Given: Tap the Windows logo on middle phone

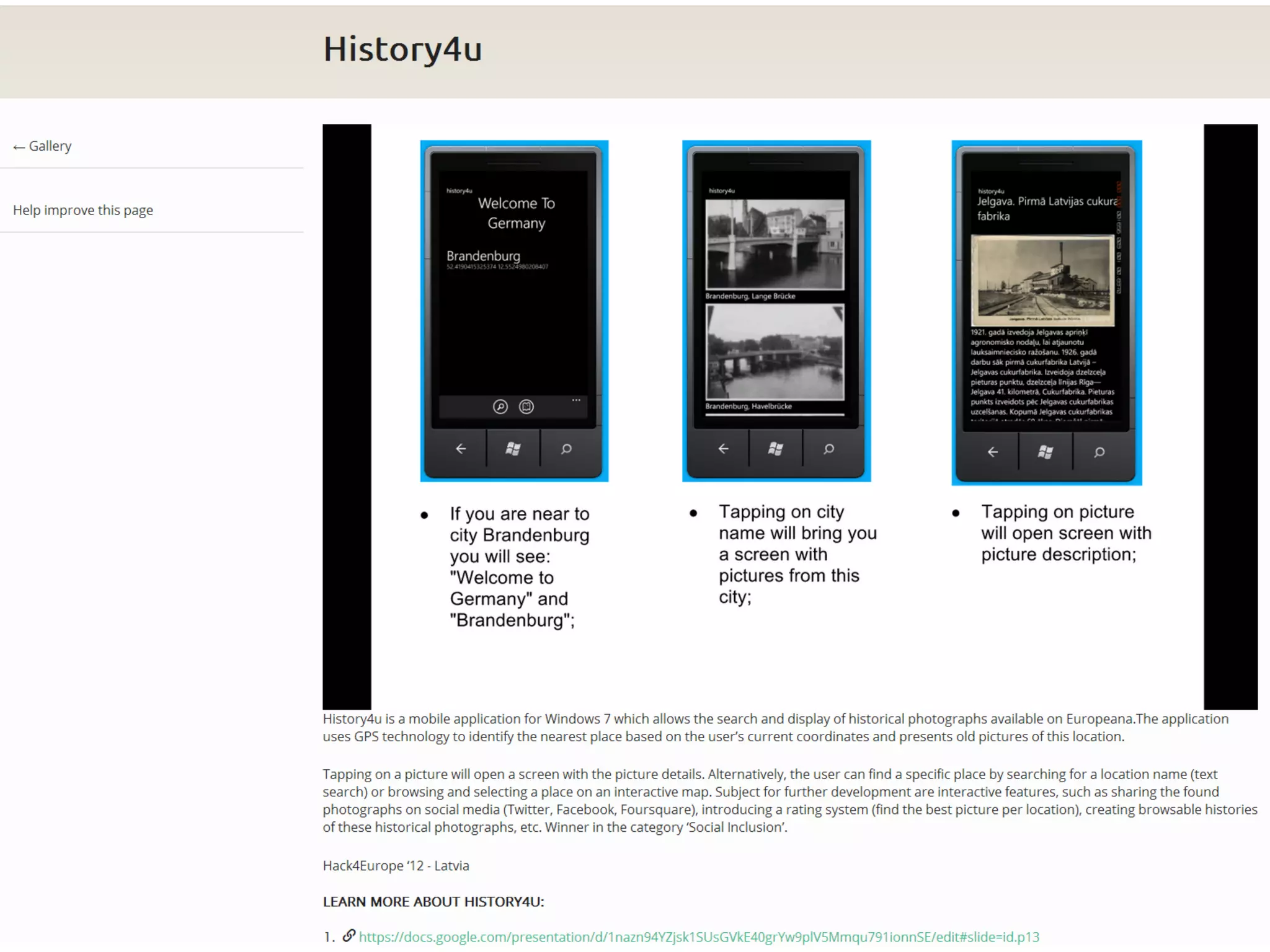Looking at the screenshot, I should 776,449.
